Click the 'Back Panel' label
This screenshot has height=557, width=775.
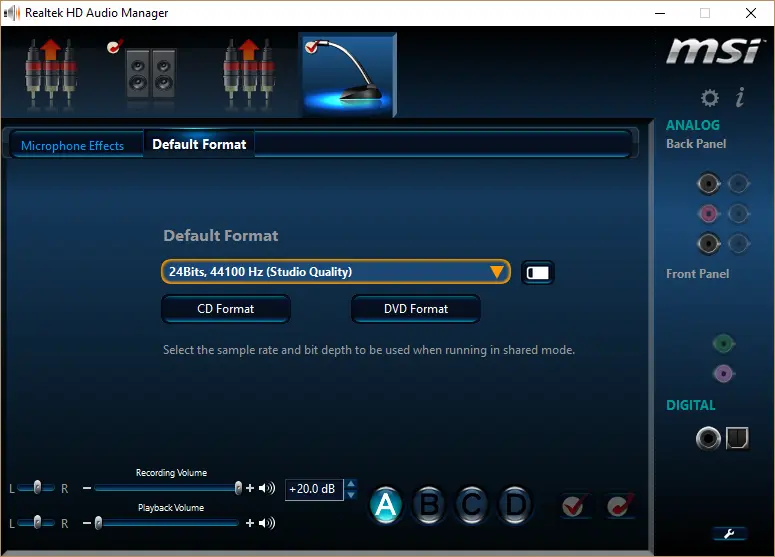[x=696, y=144]
